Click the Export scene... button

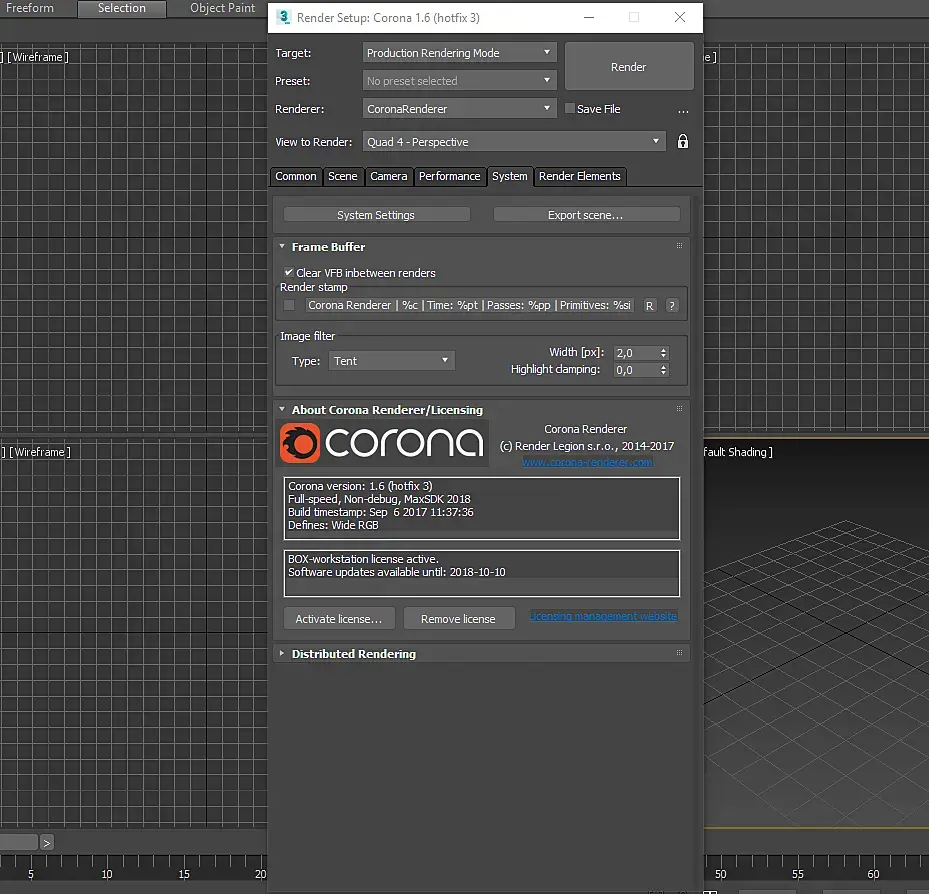click(586, 214)
